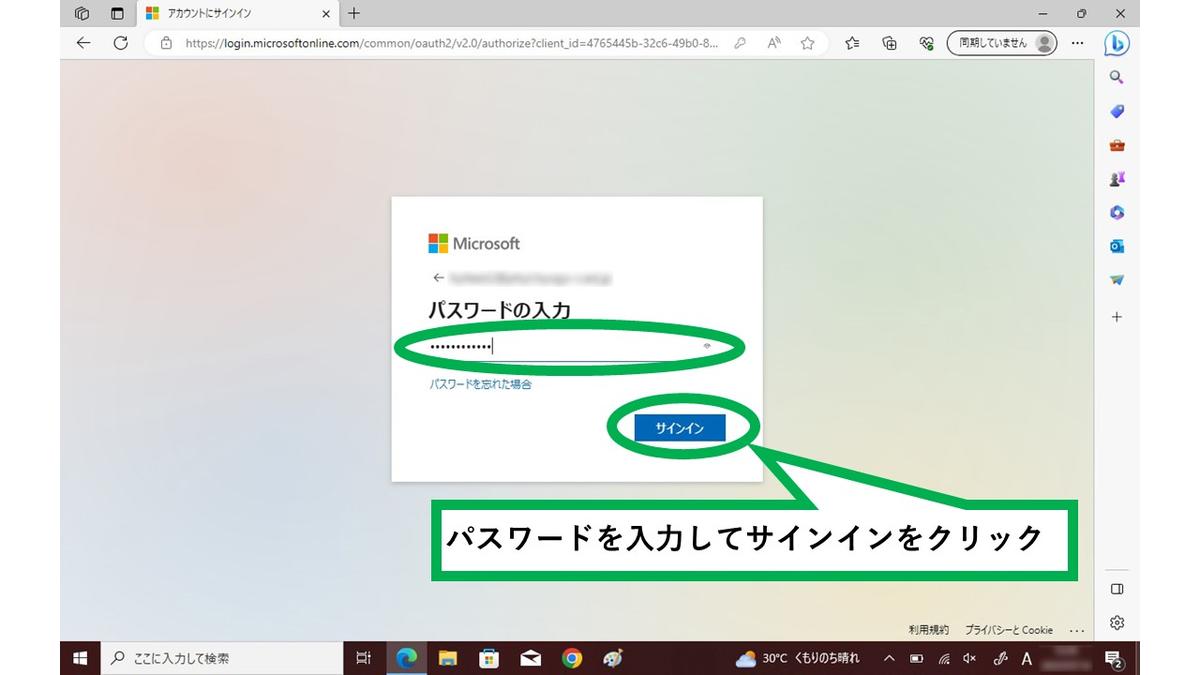Add to the sidebar with plus icon
This screenshot has width=1200, height=675.
(x=1117, y=317)
